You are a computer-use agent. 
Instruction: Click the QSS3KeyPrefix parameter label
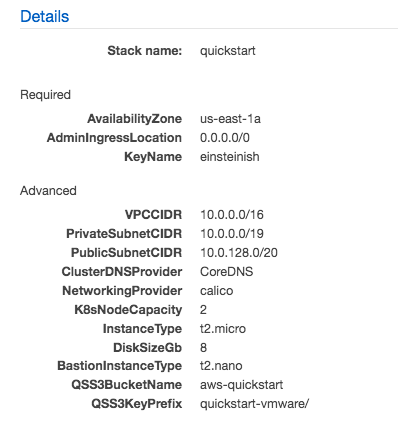[x=137, y=404]
